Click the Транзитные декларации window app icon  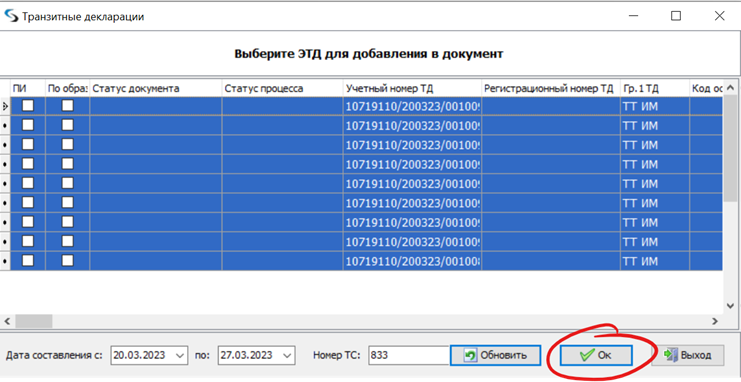coord(10,17)
